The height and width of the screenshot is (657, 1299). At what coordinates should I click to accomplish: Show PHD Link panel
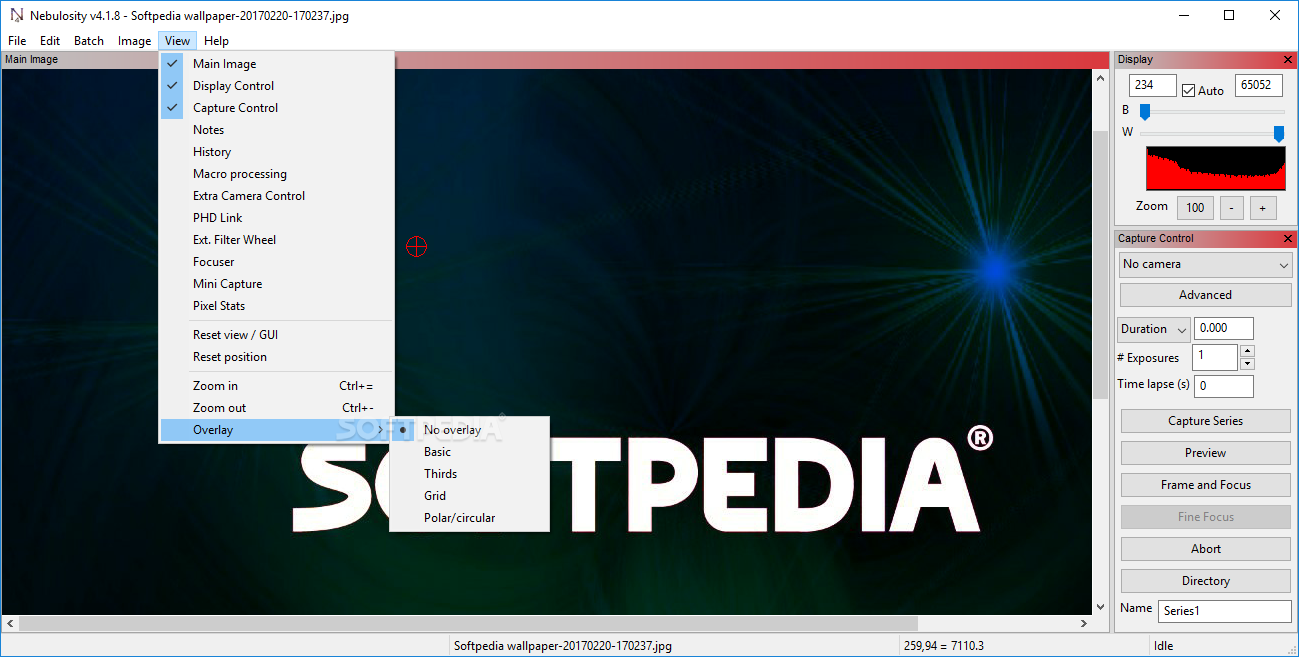(x=277, y=218)
